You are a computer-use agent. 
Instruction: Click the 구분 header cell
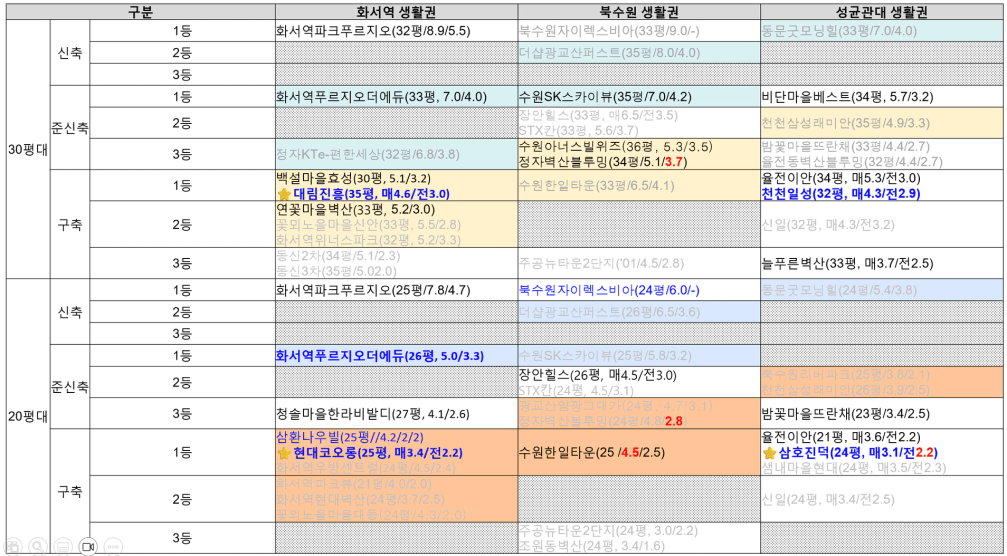coord(141,12)
